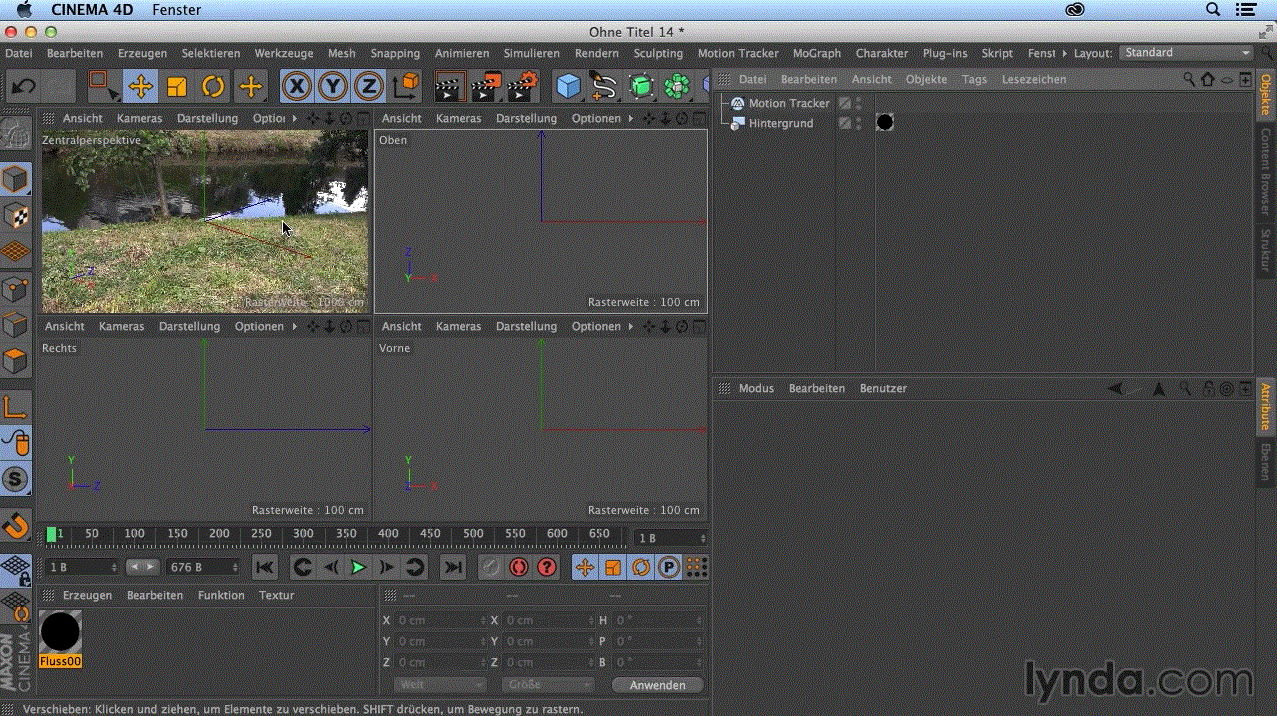
Task: Select the Scale tool in top toolbar
Action: click(177, 87)
